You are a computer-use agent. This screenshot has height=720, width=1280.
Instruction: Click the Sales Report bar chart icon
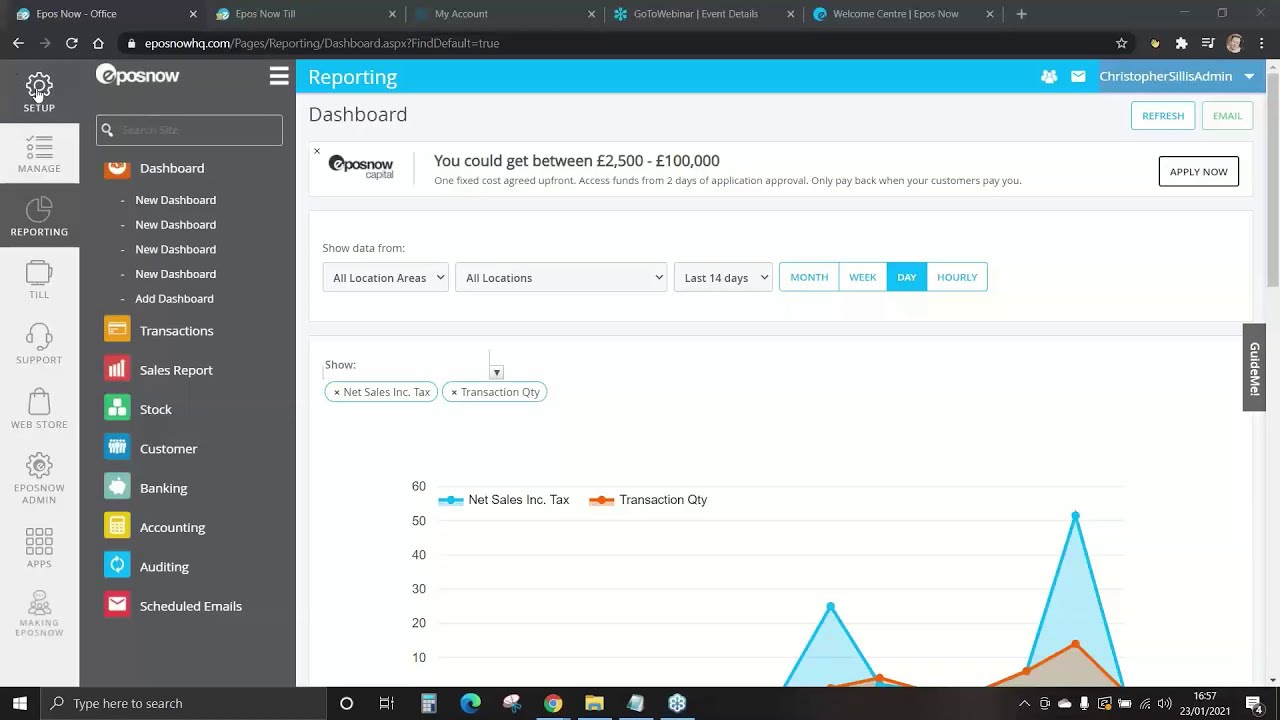point(117,370)
